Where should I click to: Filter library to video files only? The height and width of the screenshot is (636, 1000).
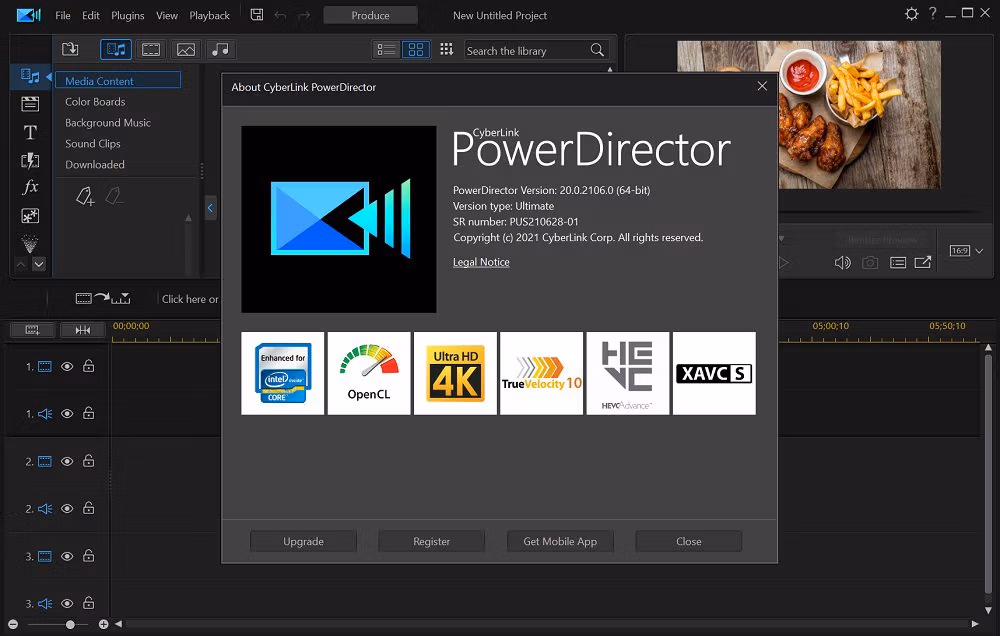[x=151, y=49]
